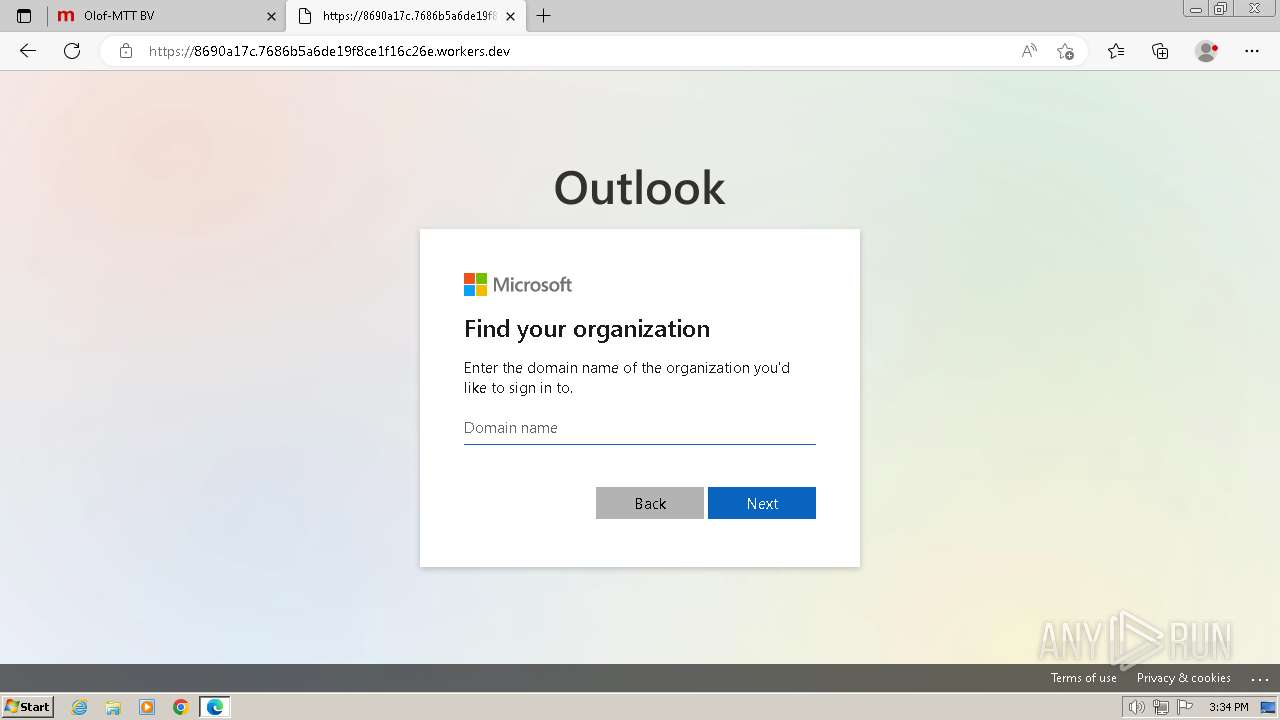Select the Edge taskbar icon

(215, 707)
